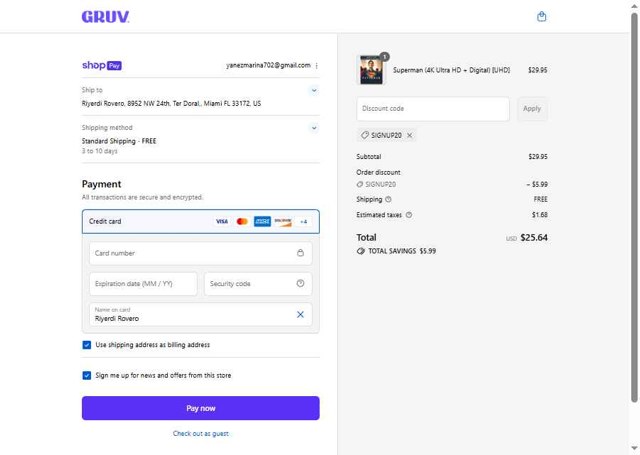Open the Security code help icon

click(300, 283)
